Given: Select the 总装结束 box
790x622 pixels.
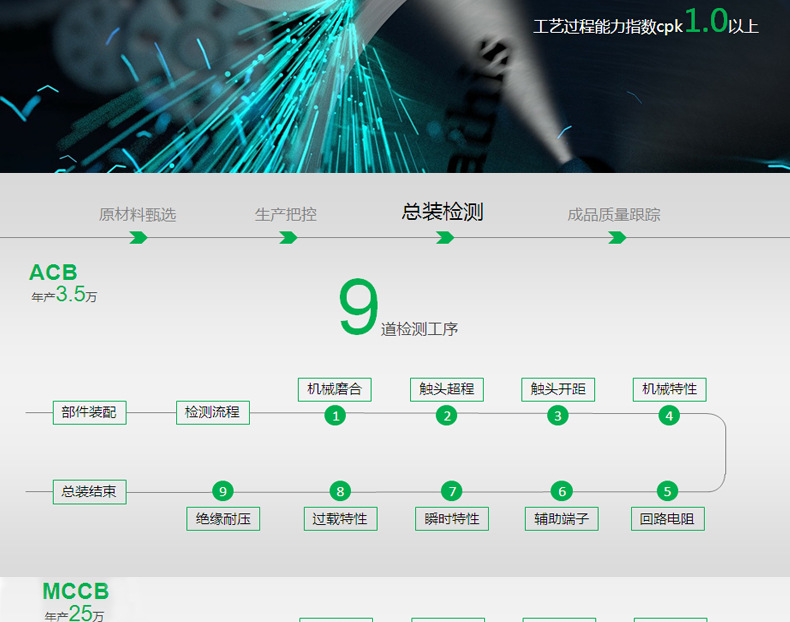Looking at the screenshot, I should (x=90, y=492).
